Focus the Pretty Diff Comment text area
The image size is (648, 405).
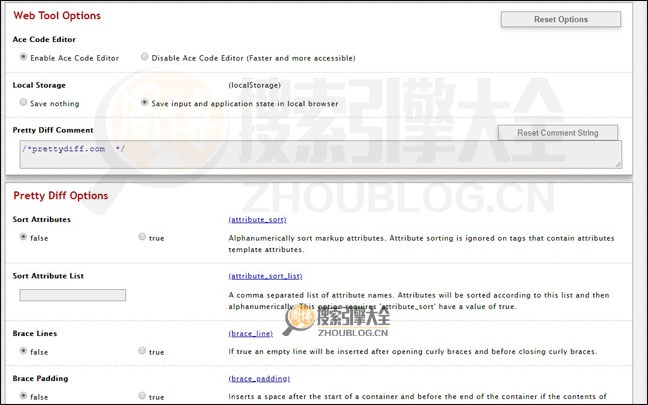point(321,155)
